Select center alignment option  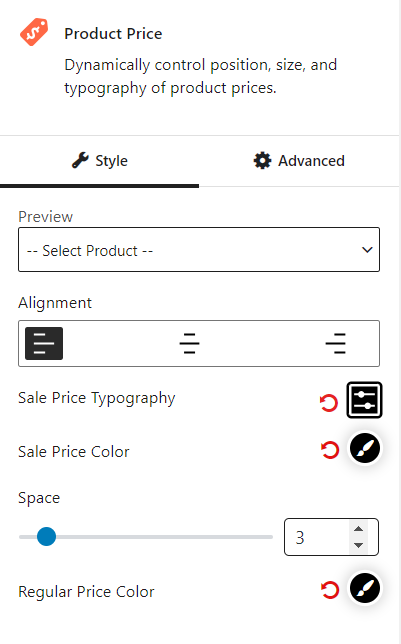click(x=189, y=343)
